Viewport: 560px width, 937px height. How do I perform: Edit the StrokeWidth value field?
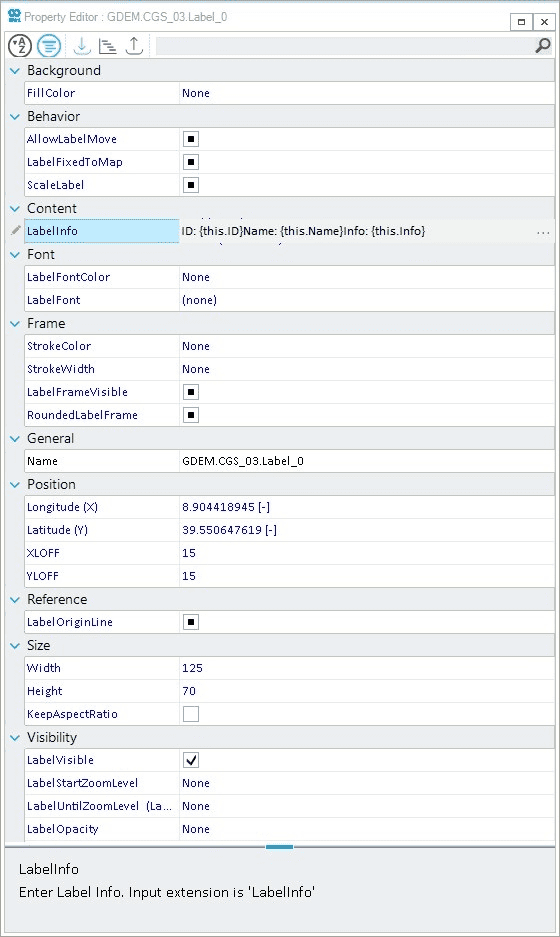point(367,369)
